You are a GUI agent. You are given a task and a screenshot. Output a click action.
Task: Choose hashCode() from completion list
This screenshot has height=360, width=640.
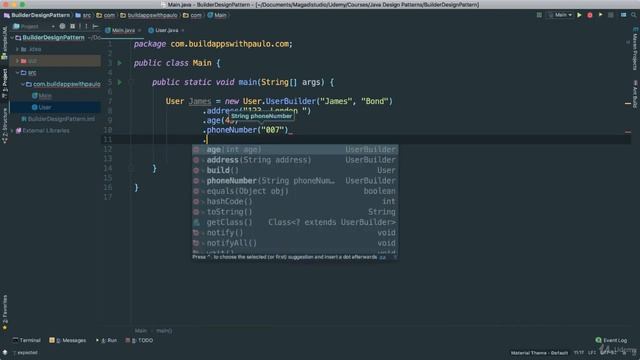(x=295, y=202)
